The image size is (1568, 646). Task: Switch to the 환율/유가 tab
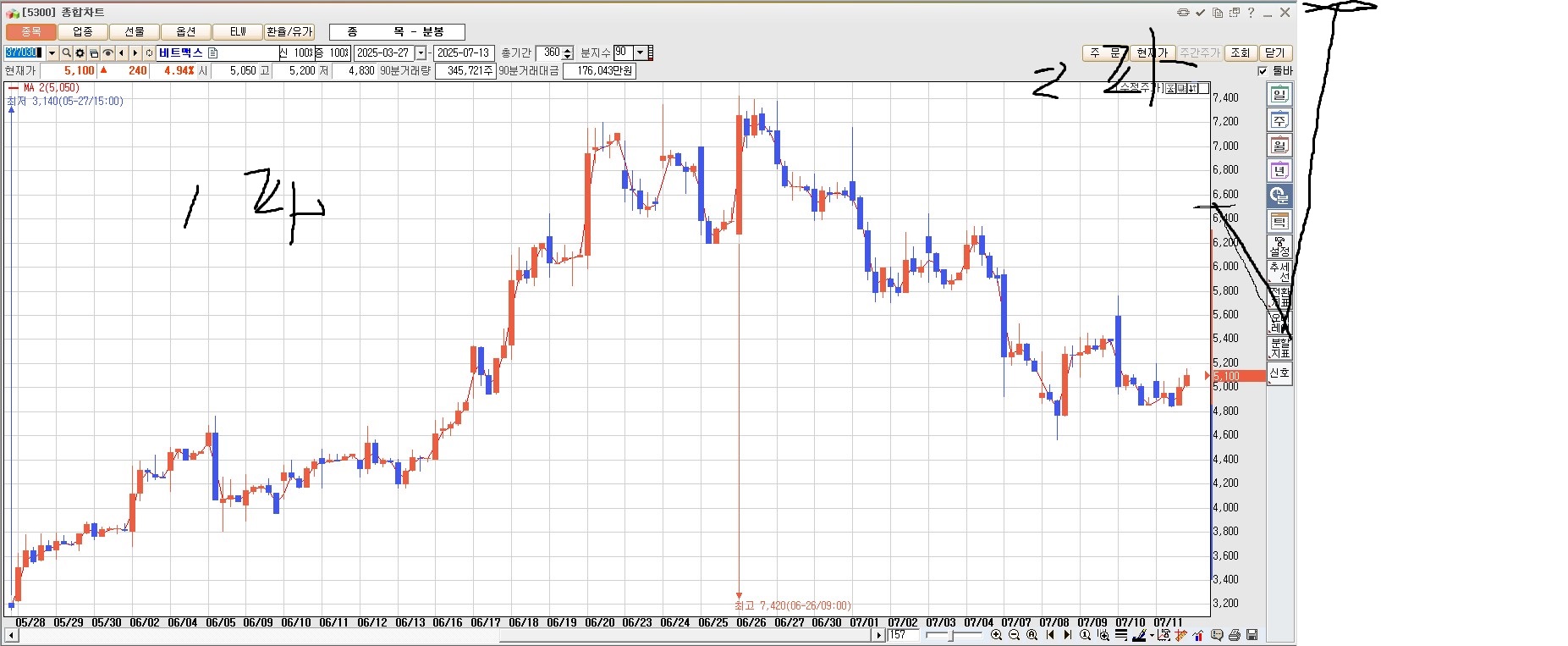point(289,32)
